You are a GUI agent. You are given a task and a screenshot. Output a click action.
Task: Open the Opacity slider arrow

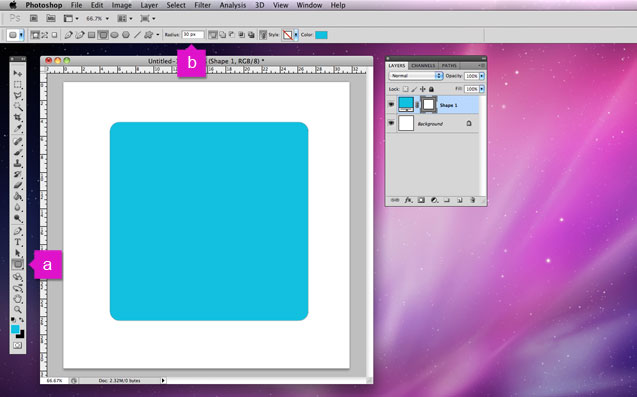(x=482, y=76)
